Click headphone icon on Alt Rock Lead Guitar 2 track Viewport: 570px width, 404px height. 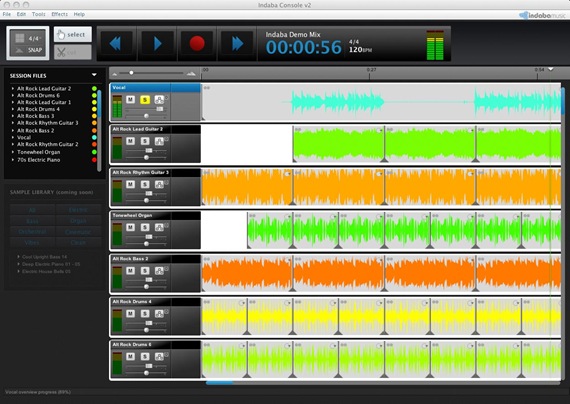coord(159,141)
